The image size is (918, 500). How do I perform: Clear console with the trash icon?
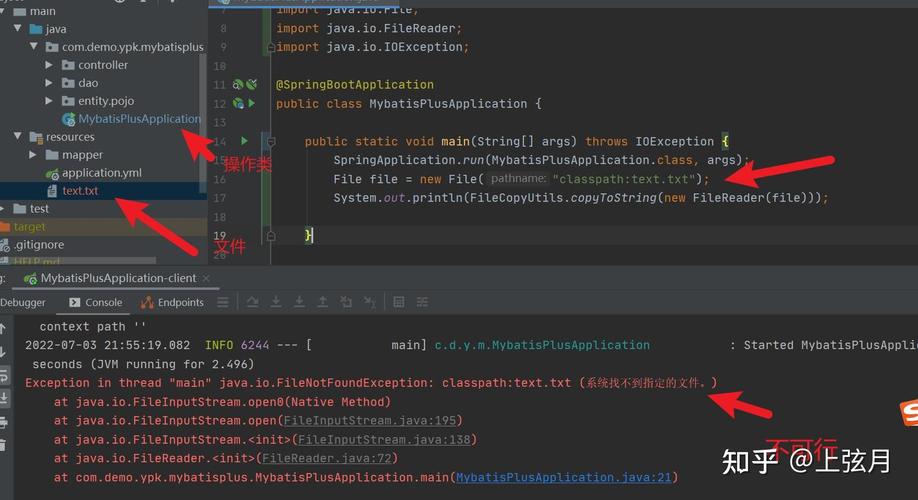point(4,443)
